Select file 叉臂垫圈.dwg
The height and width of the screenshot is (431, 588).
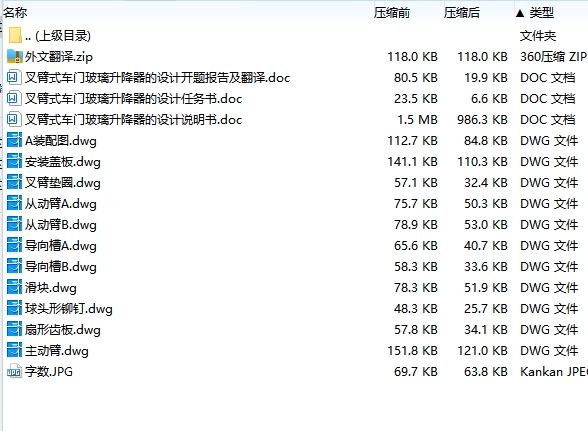point(63,183)
